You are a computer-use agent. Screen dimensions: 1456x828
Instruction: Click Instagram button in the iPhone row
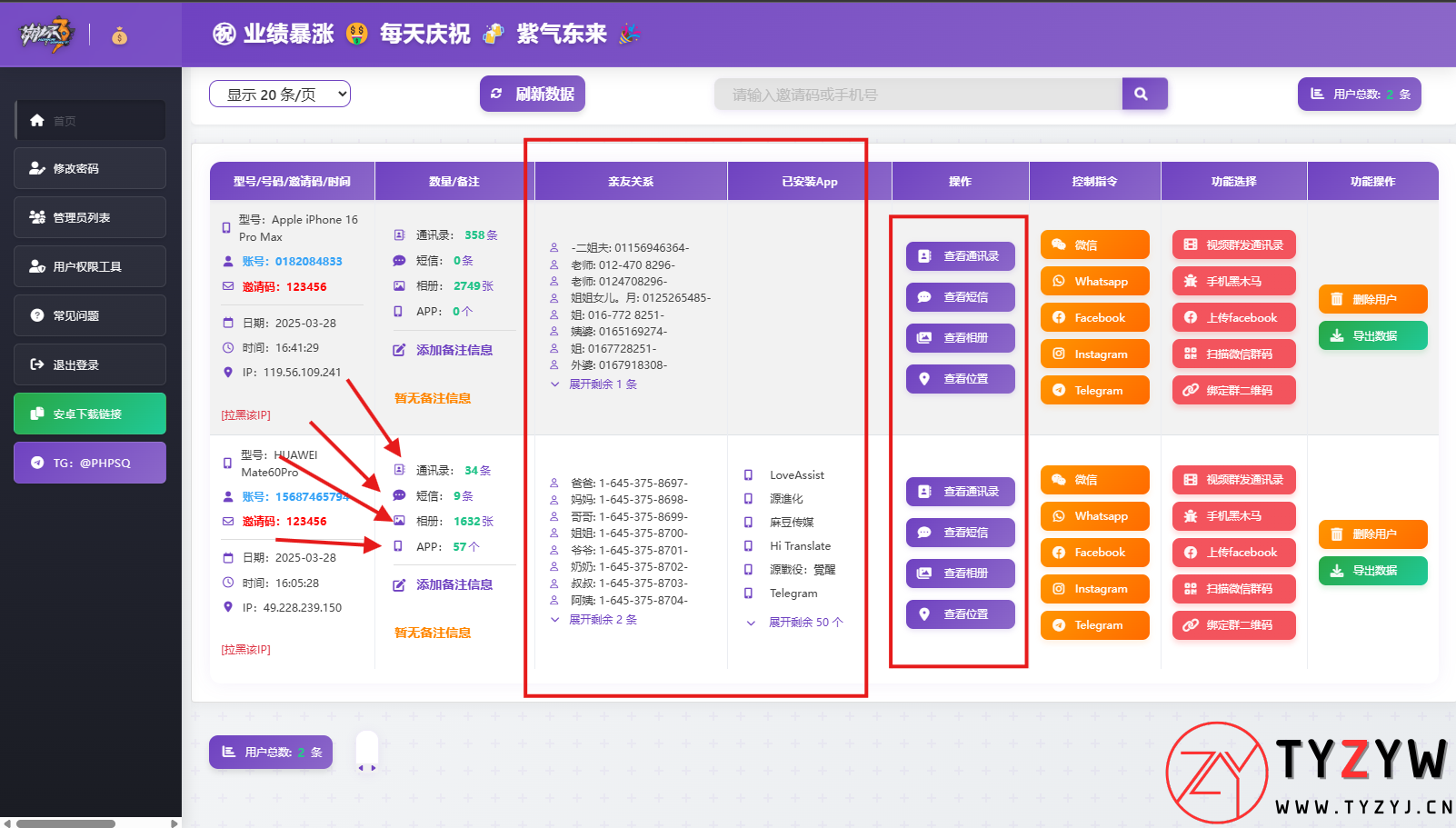(1094, 354)
